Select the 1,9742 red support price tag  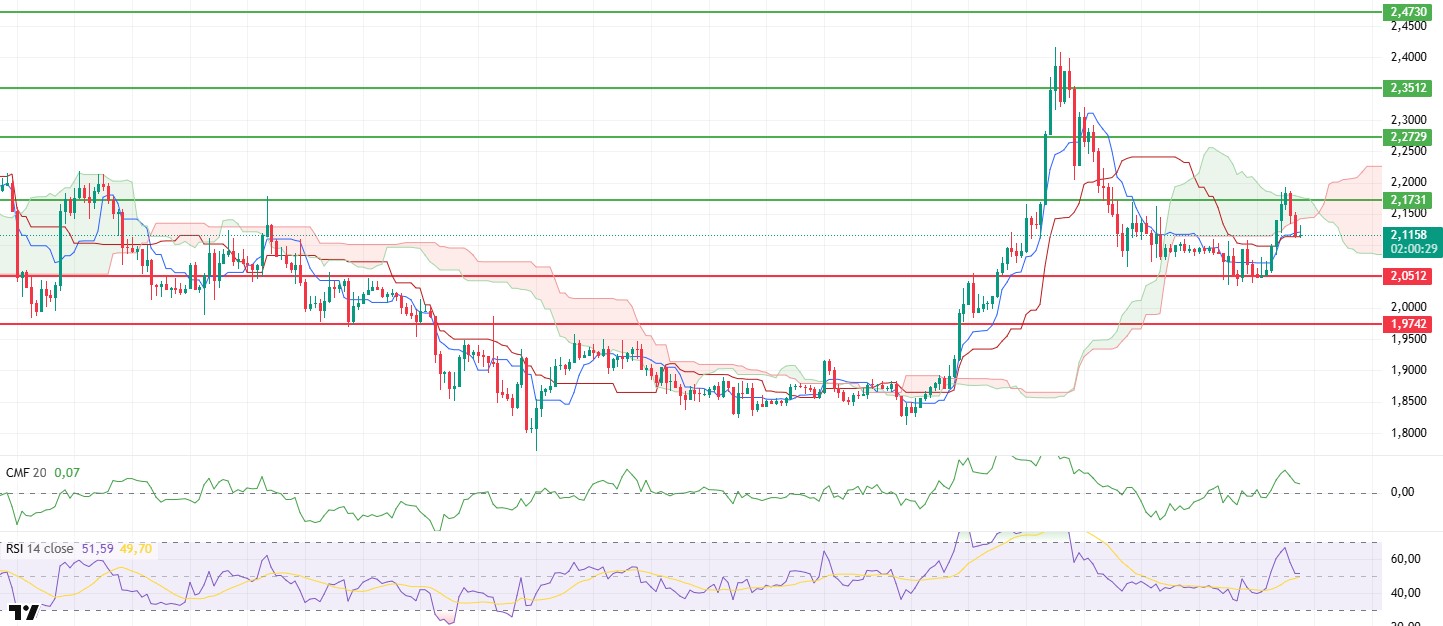1411,324
